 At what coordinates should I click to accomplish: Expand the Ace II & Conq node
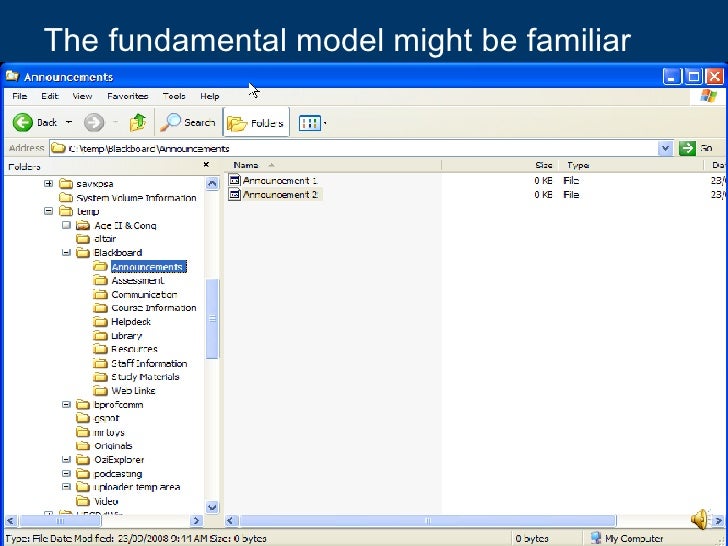tap(66, 225)
